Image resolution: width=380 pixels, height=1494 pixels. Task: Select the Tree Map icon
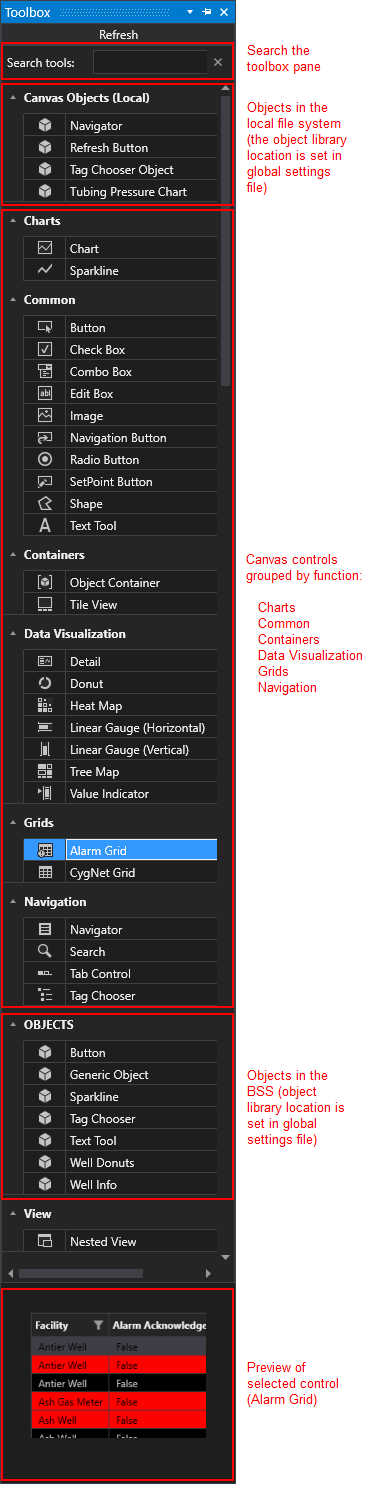tap(45, 772)
